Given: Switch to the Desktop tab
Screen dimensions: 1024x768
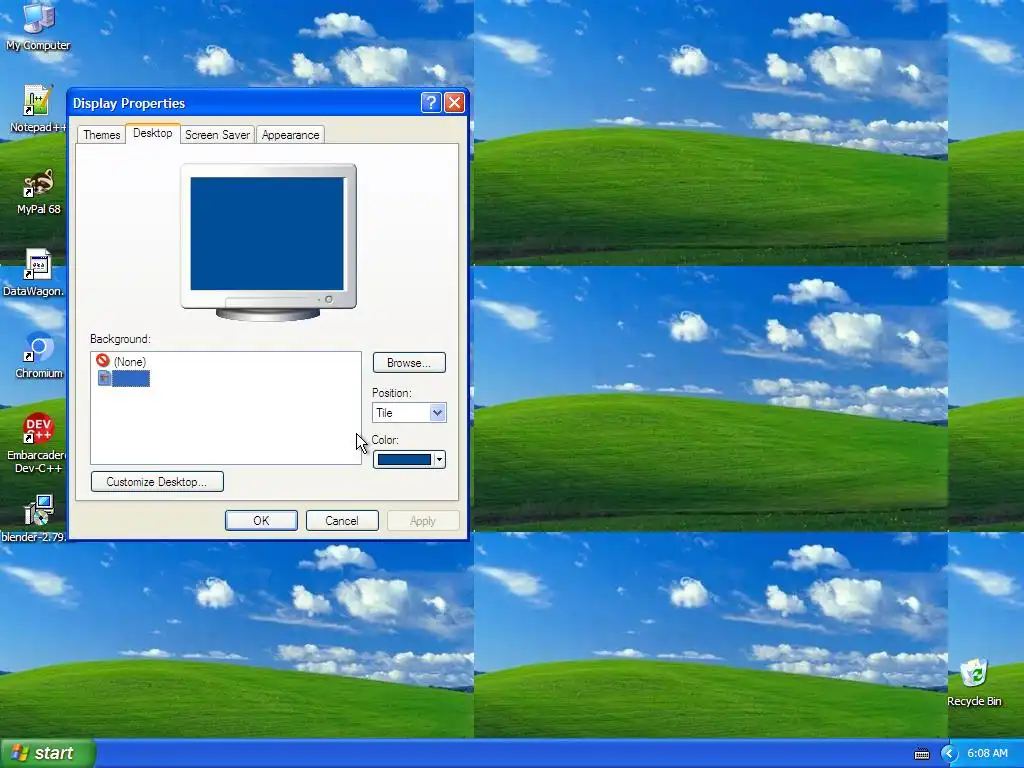Looking at the screenshot, I should (153, 133).
